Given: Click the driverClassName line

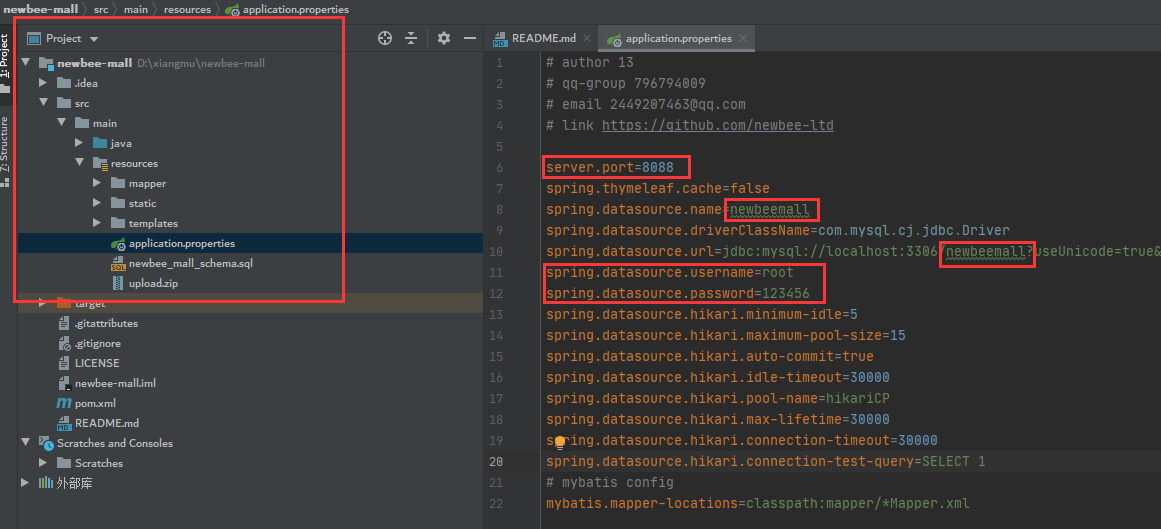Looking at the screenshot, I should click(x=777, y=230).
